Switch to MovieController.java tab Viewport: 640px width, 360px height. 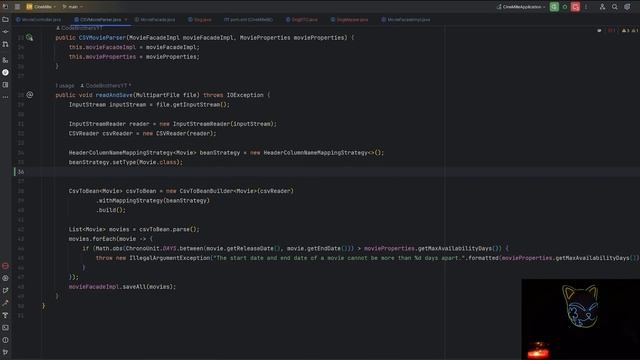[x=38, y=20]
